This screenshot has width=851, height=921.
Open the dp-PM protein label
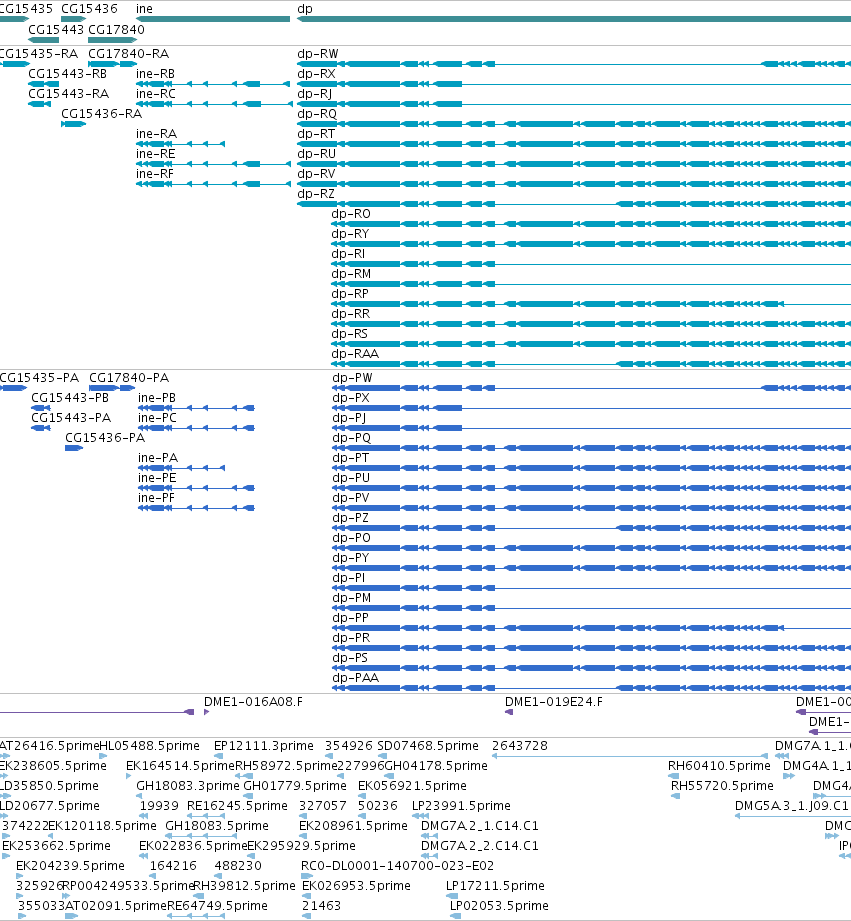click(x=352, y=597)
